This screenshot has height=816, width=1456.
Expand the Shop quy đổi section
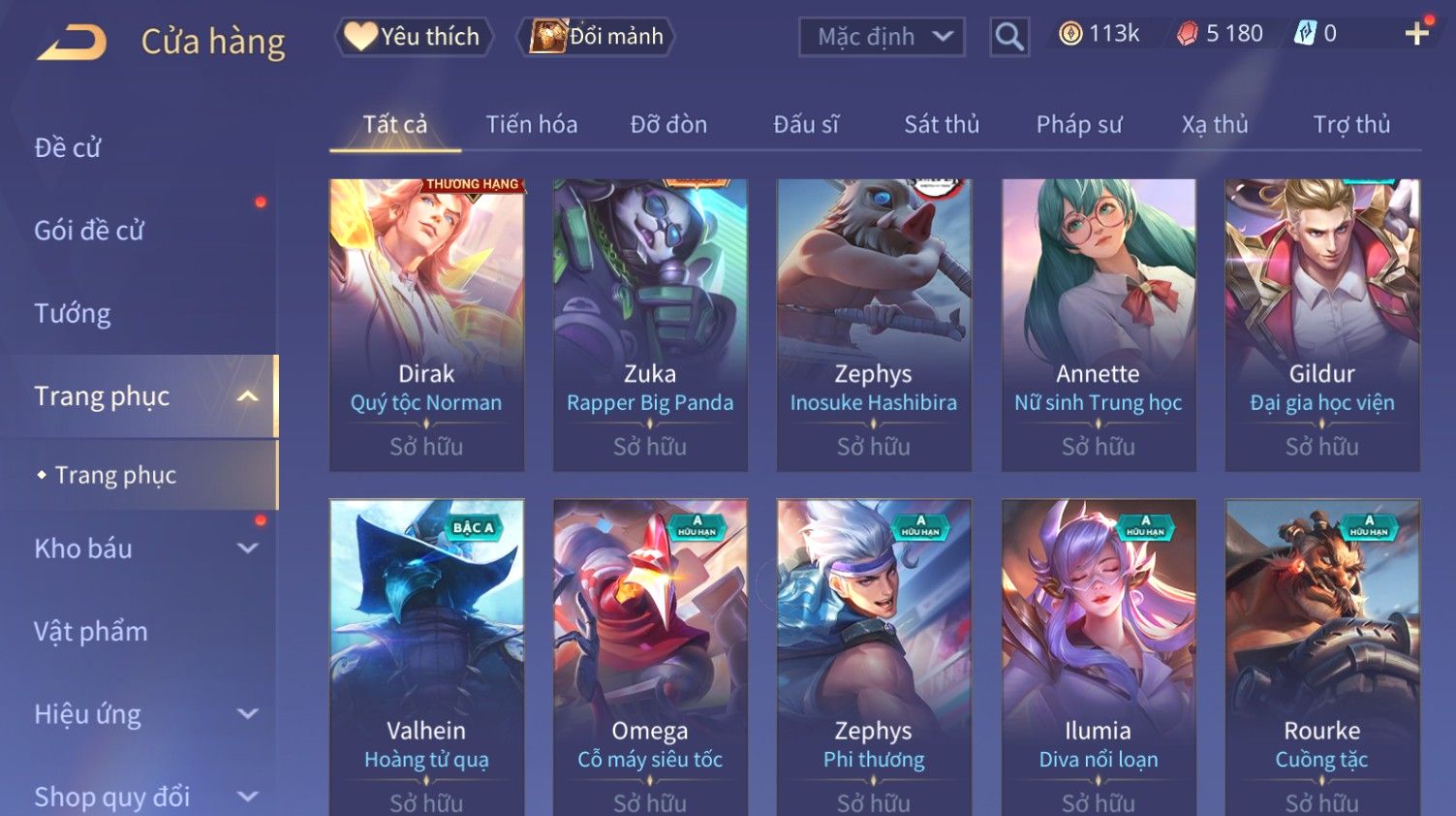click(248, 797)
